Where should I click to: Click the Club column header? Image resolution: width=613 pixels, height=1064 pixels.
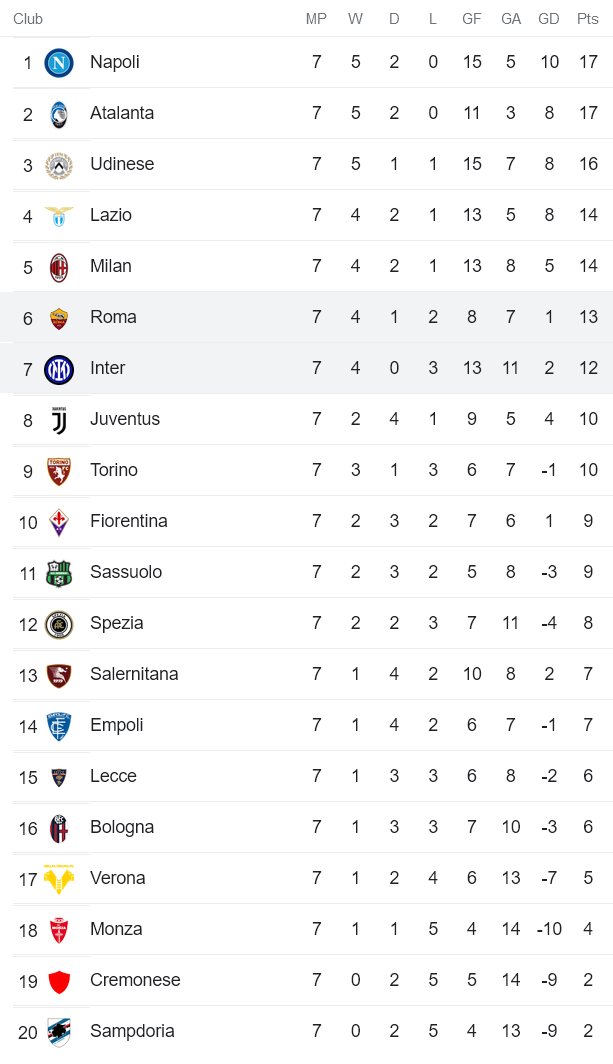click(x=28, y=19)
